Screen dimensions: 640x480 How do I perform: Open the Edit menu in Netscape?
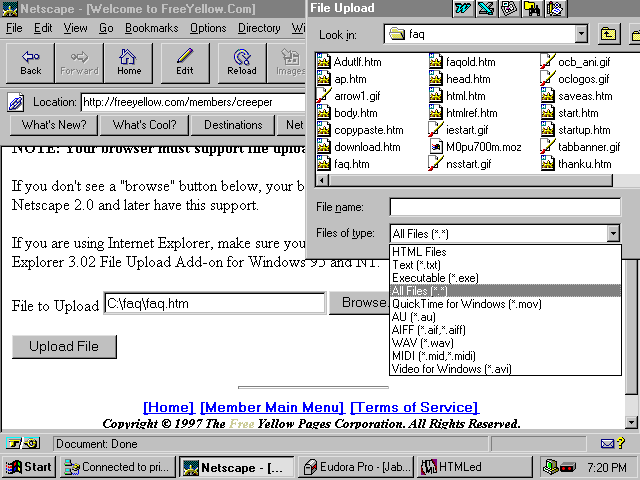tap(43, 28)
